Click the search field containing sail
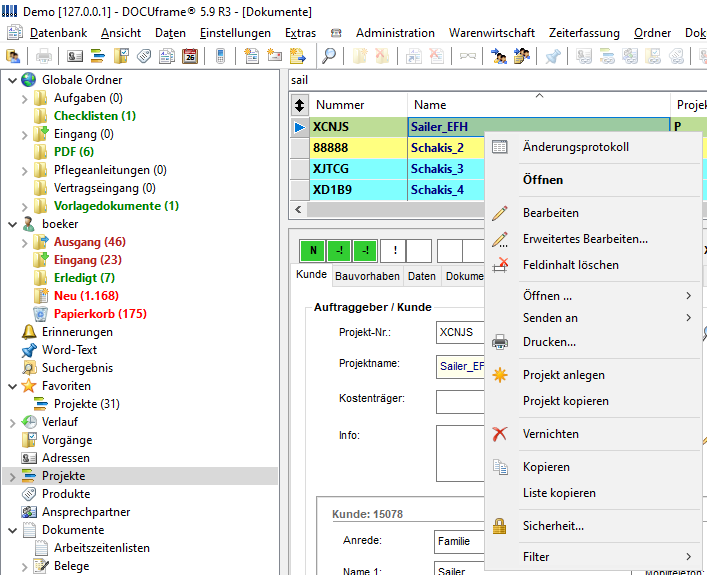This screenshot has width=707, height=575. [496, 80]
